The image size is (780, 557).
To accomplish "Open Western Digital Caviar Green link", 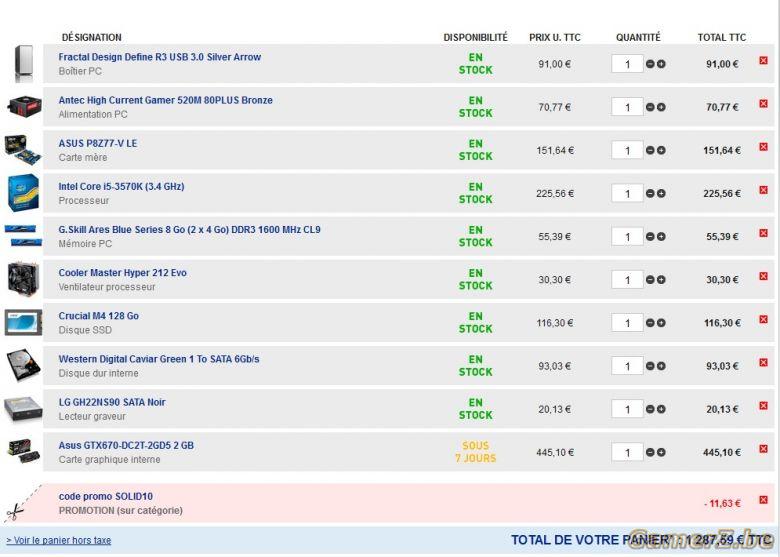I will (x=159, y=359).
